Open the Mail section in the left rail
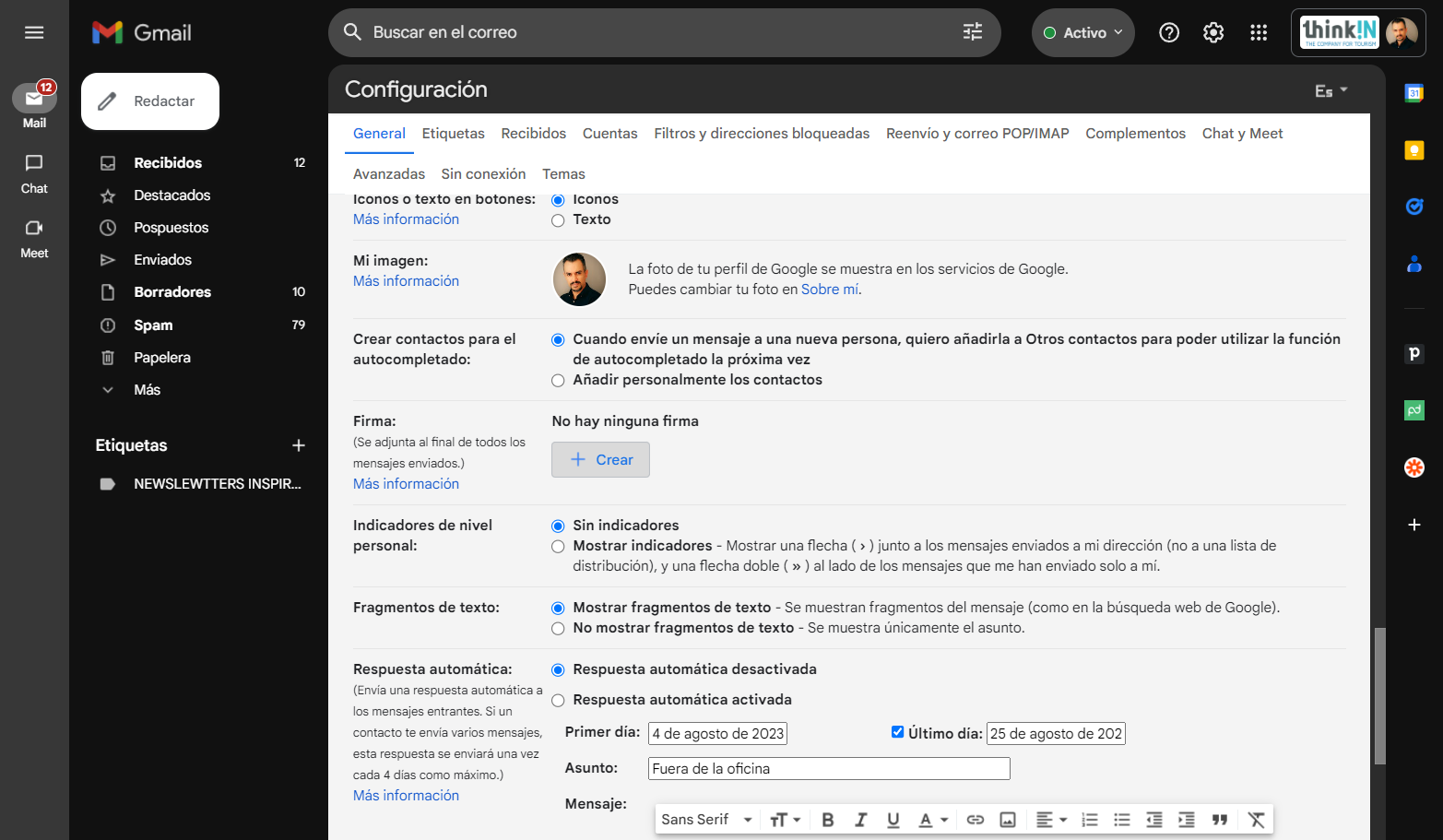The height and width of the screenshot is (840, 1443). tap(34, 106)
